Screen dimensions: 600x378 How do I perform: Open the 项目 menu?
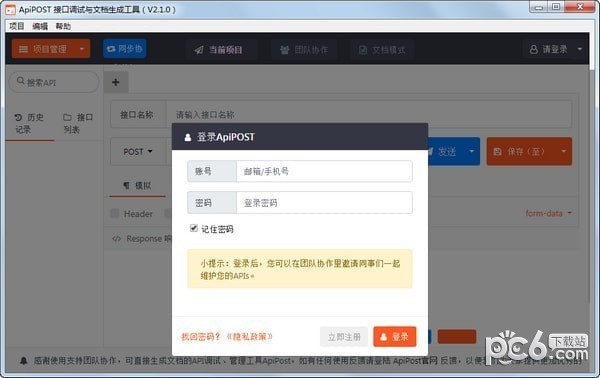[16, 26]
